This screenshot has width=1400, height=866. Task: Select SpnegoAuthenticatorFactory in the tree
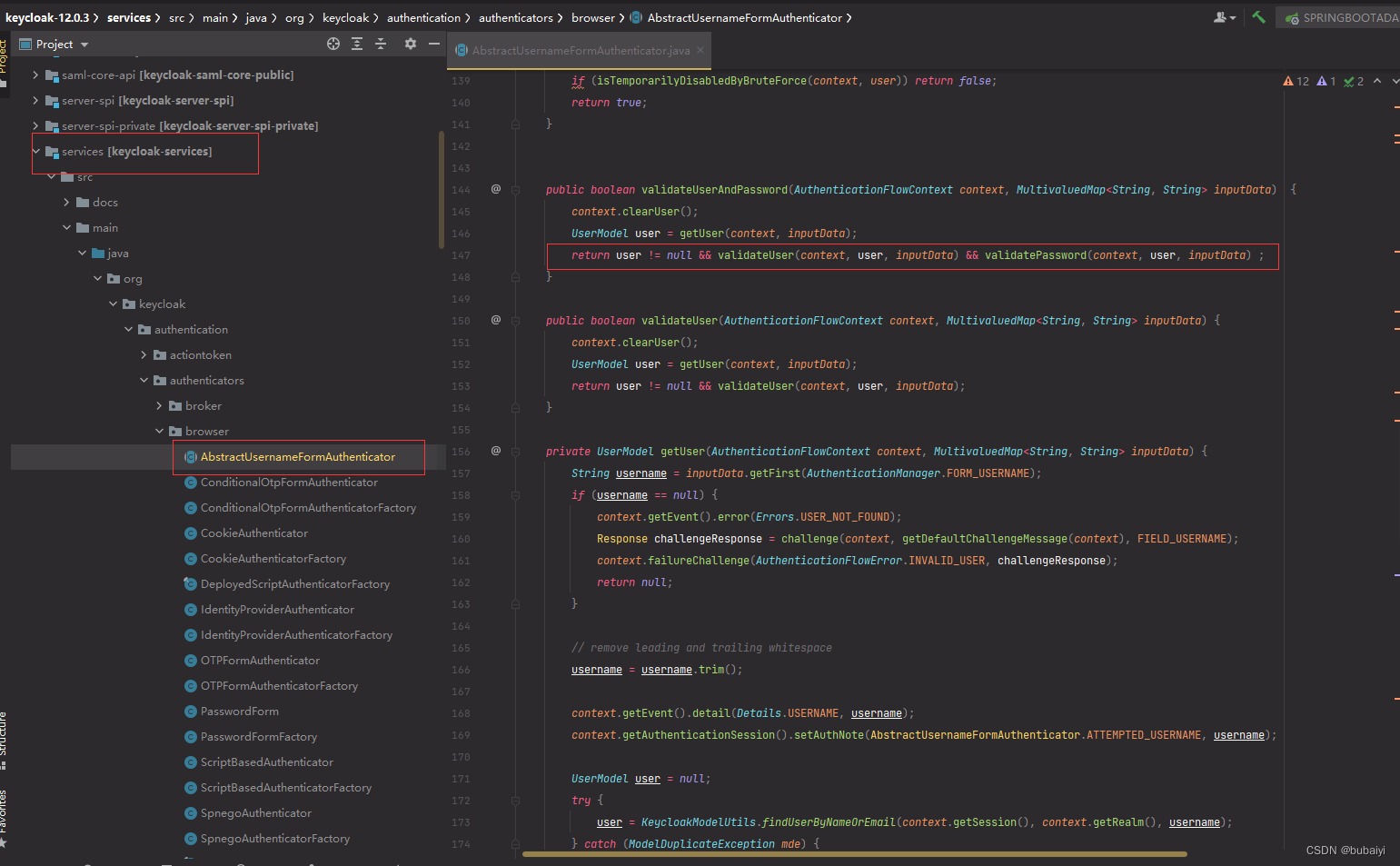pyautogui.click(x=275, y=839)
